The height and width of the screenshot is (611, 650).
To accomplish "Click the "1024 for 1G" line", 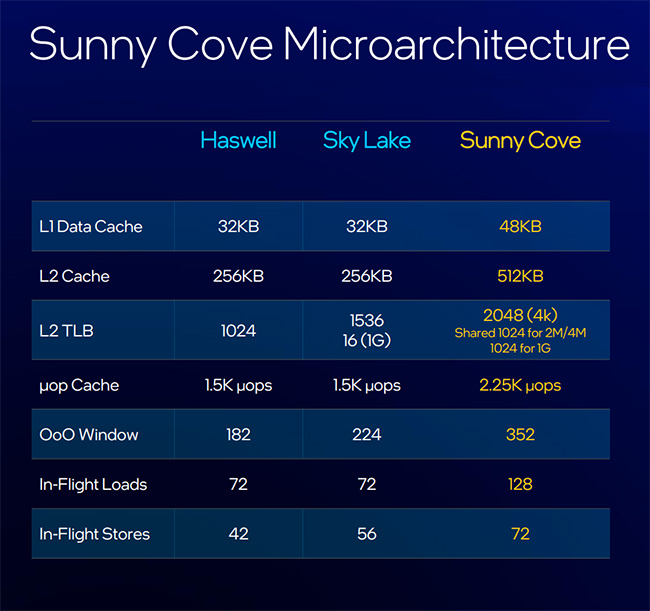I will click(x=520, y=348).
